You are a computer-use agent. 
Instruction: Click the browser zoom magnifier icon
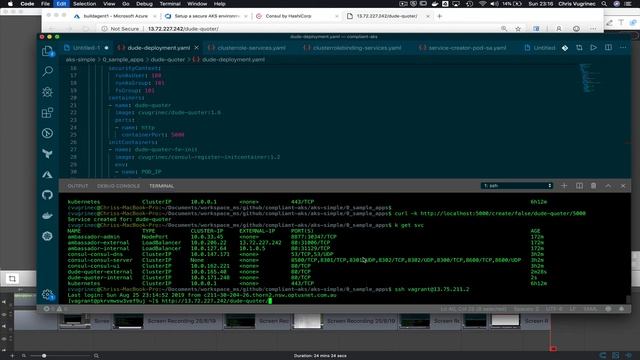point(504,29)
